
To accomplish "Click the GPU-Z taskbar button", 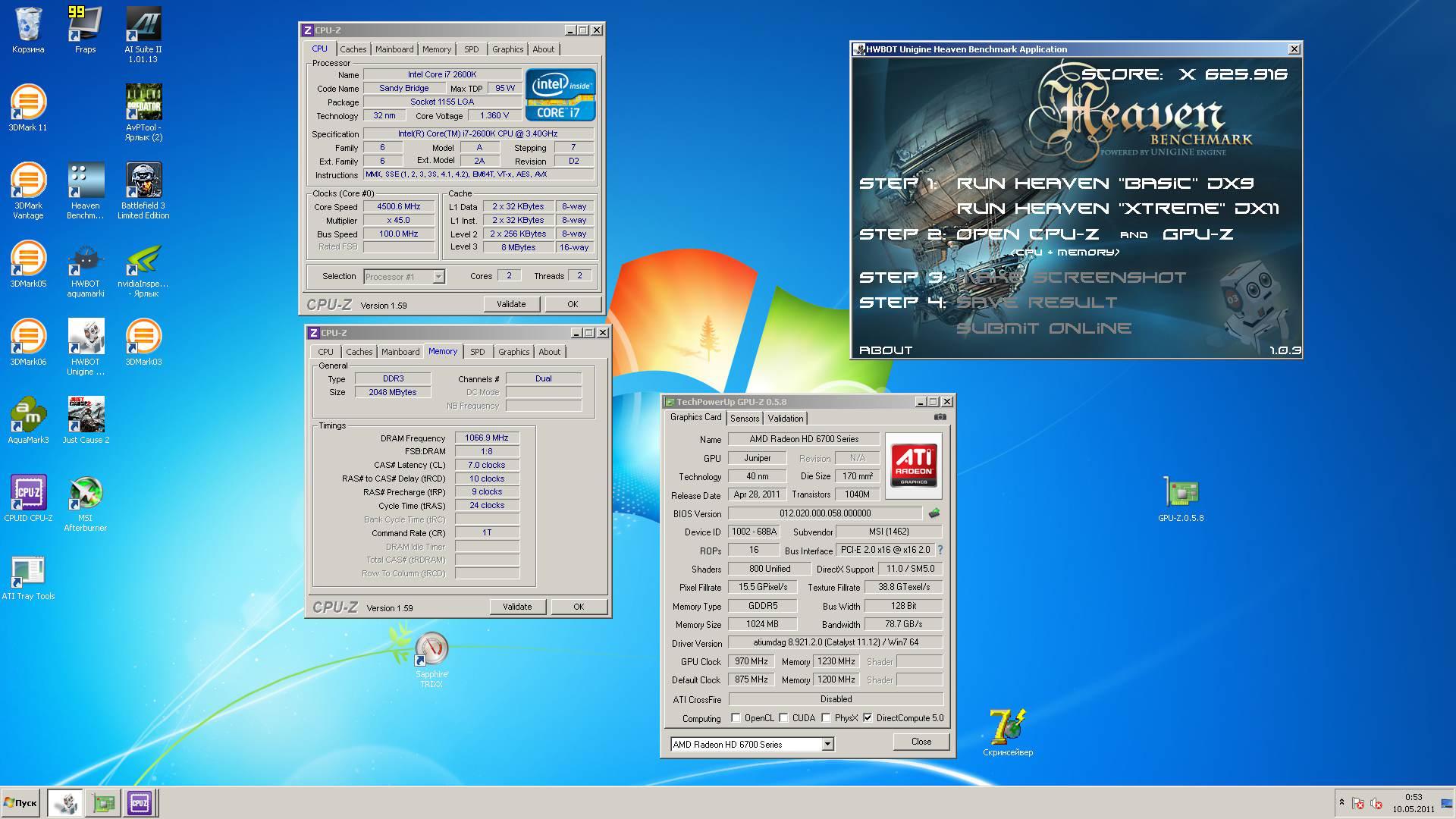I will coord(103,802).
